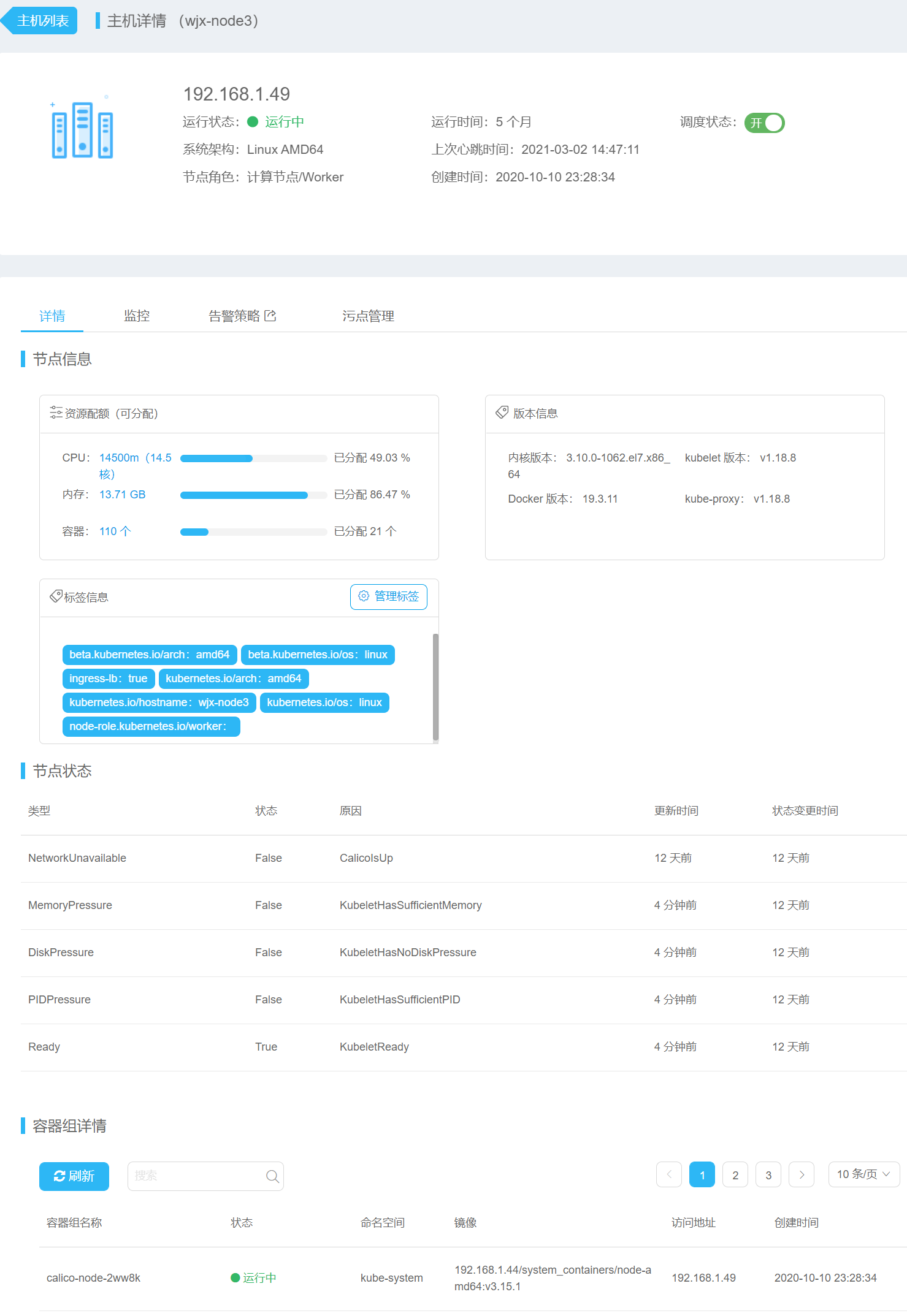Click the sliders icon beside 资源配额
The height and width of the screenshot is (1316, 907).
coord(56,413)
